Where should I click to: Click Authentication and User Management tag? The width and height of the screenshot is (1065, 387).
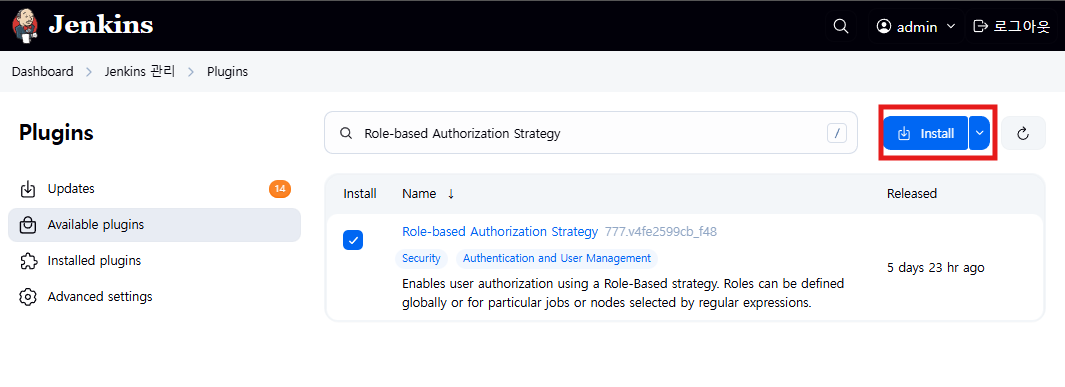[x=557, y=258]
